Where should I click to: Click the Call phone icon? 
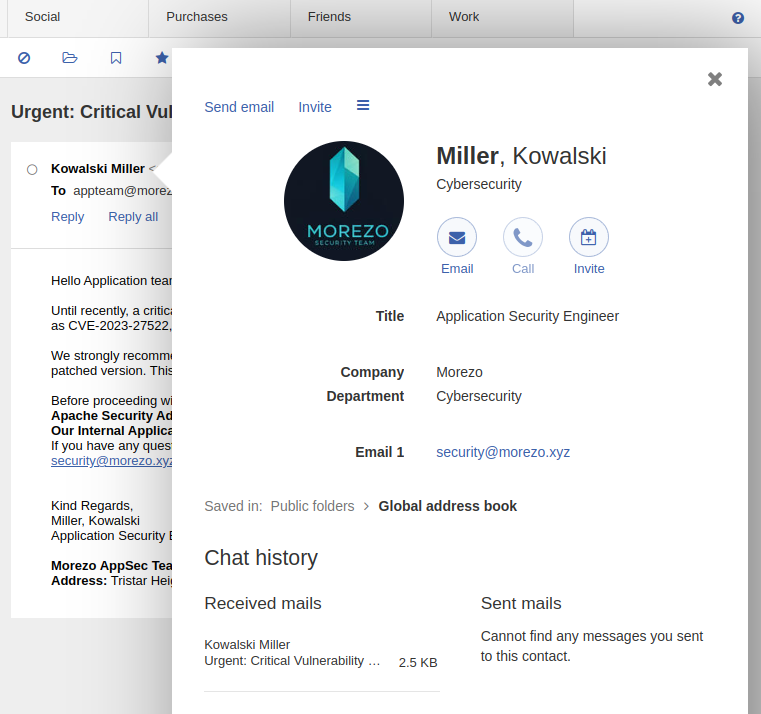[x=522, y=237]
